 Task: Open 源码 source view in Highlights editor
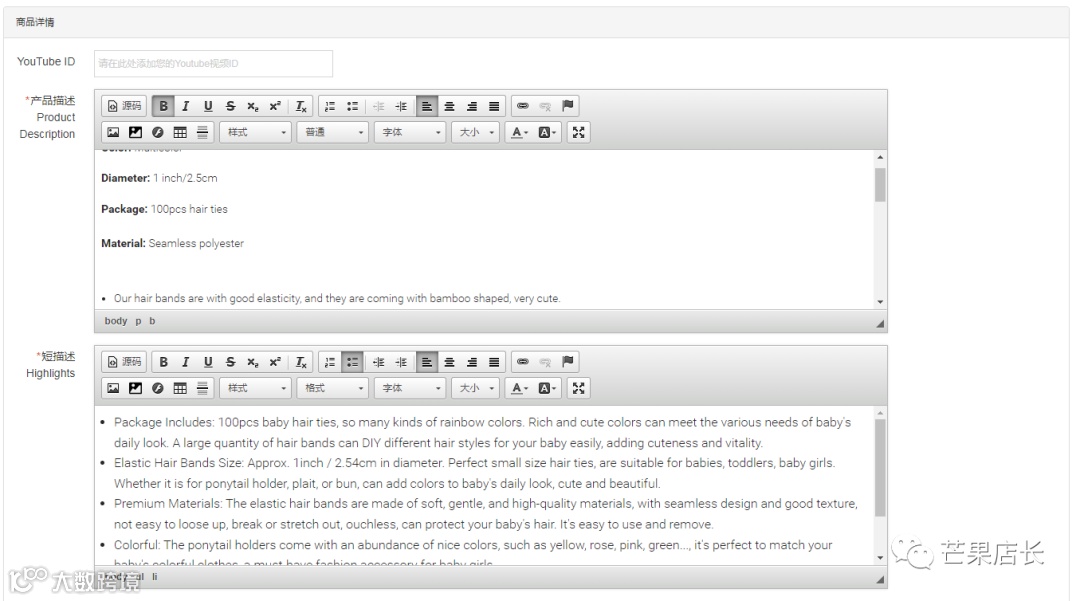[124, 362]
